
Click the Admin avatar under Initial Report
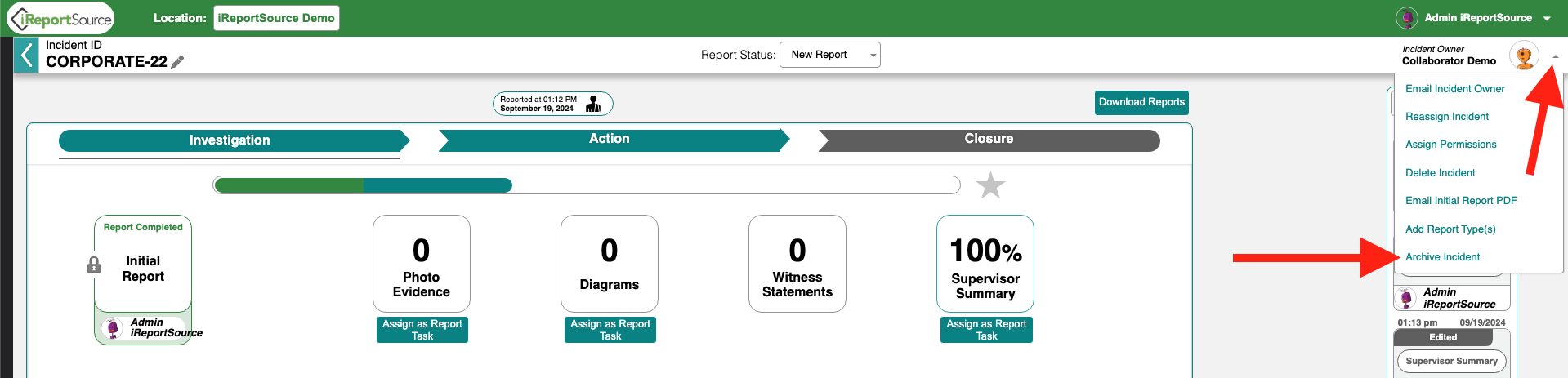113,328
